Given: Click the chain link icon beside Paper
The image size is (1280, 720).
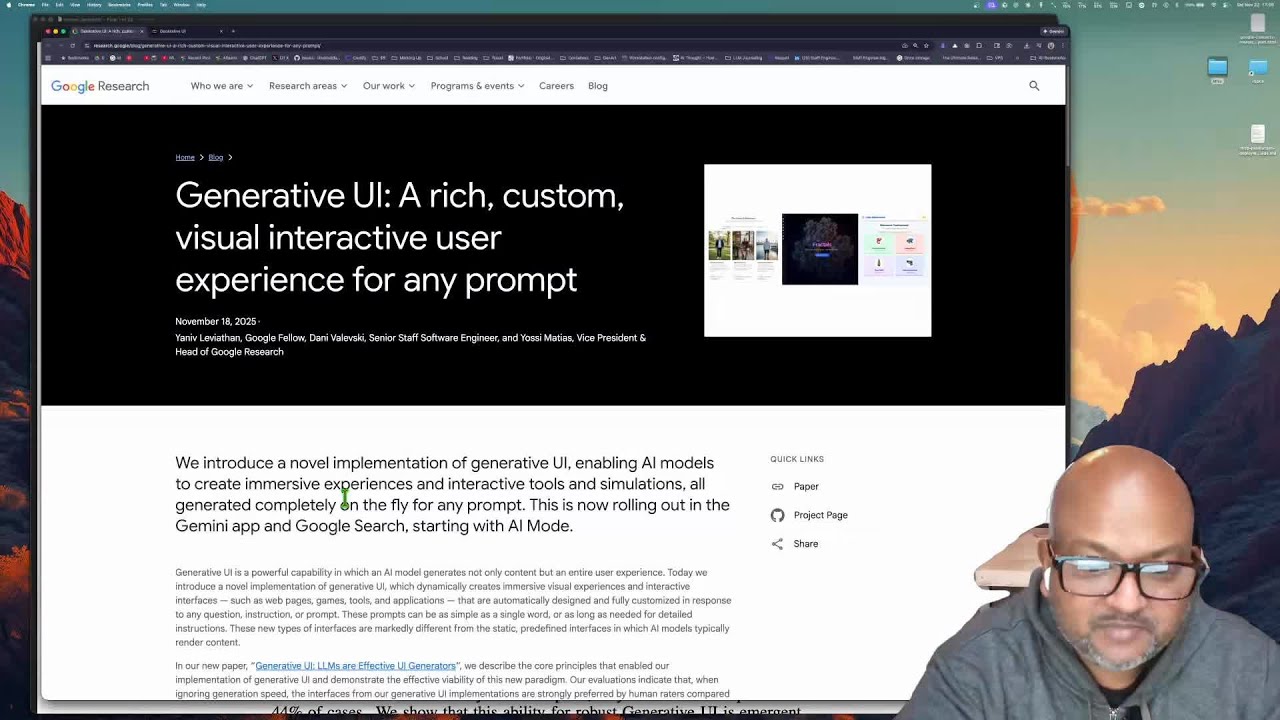Looking at the screenshot, I should coord(777,486).
